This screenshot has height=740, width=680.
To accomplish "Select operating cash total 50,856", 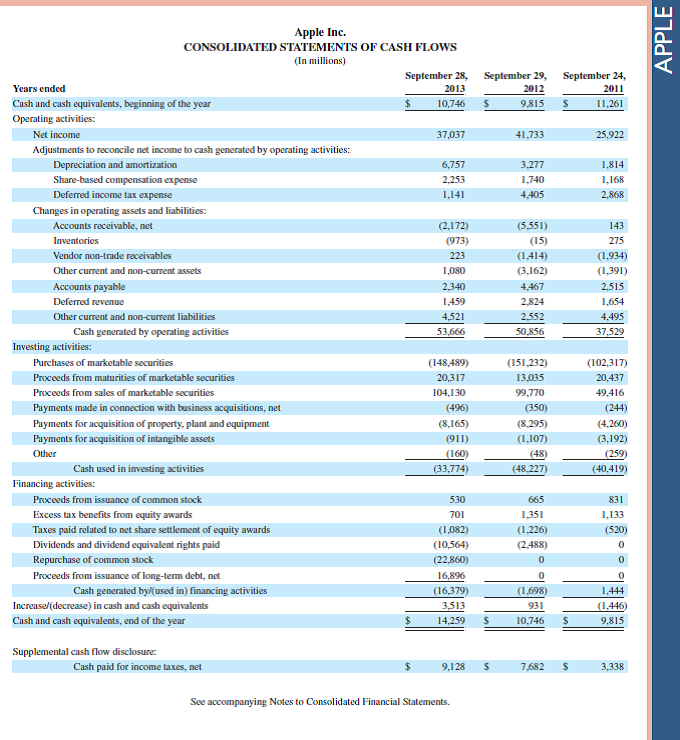I will (529, 332).
